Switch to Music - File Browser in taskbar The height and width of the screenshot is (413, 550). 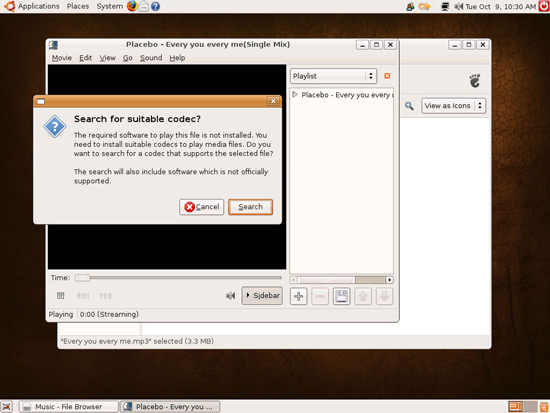point(68,407)
